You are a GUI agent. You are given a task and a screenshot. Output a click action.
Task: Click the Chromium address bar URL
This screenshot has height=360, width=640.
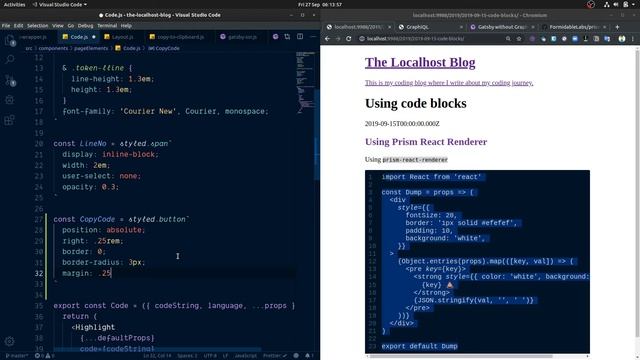coord(416,39)
